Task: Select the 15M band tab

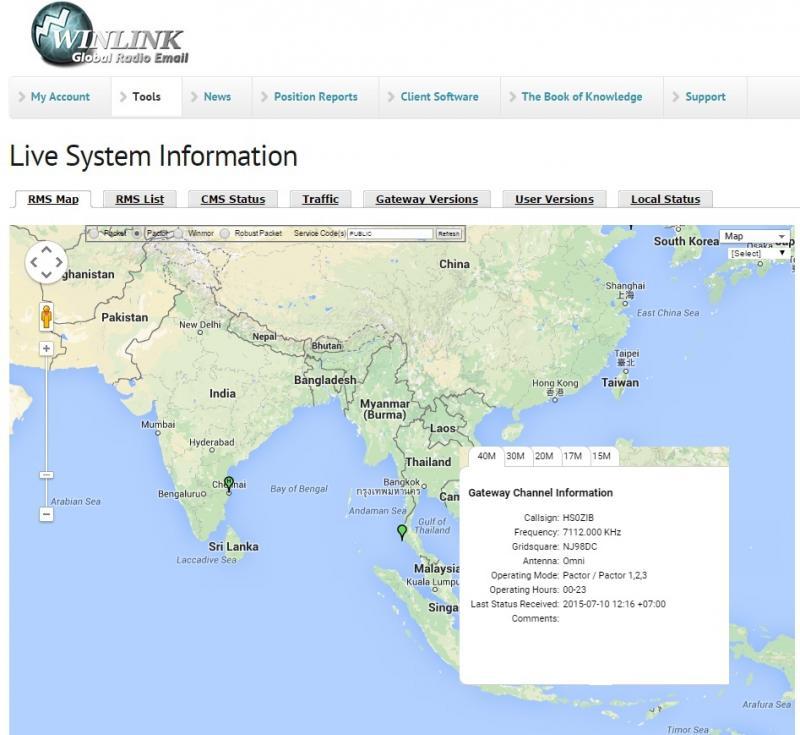Action: click(x=602, y=456)
